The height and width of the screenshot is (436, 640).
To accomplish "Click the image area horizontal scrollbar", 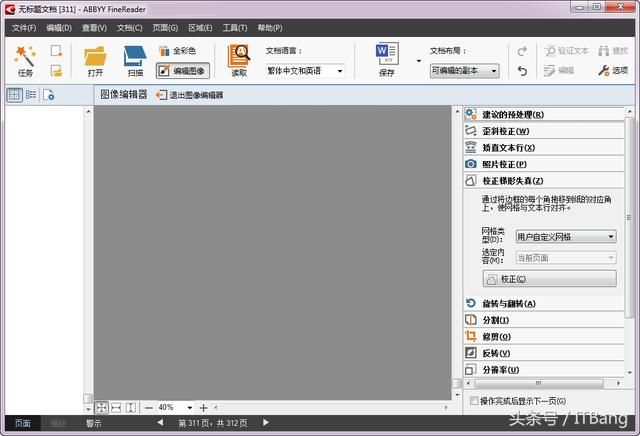I will tap(331, 407).
